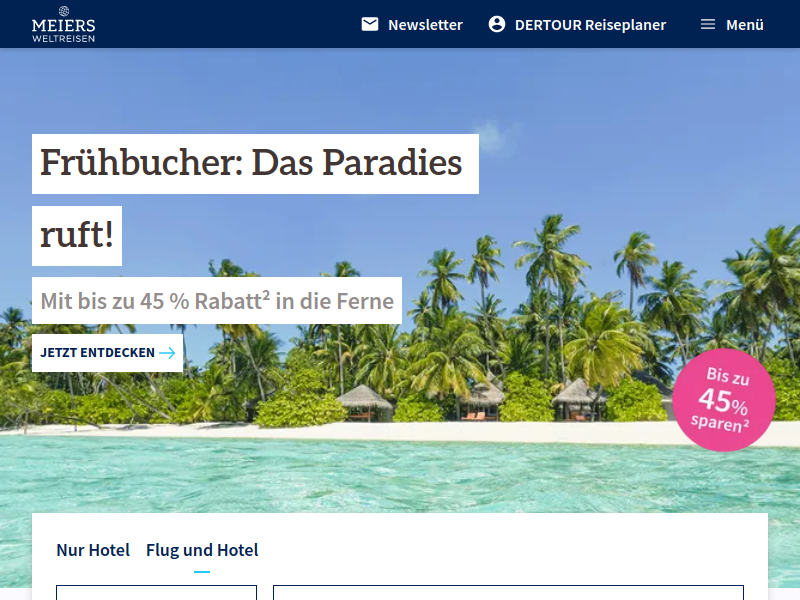Click the wide second search field
800x600 pixels.
pyautogui.click(x=508, y=592)
